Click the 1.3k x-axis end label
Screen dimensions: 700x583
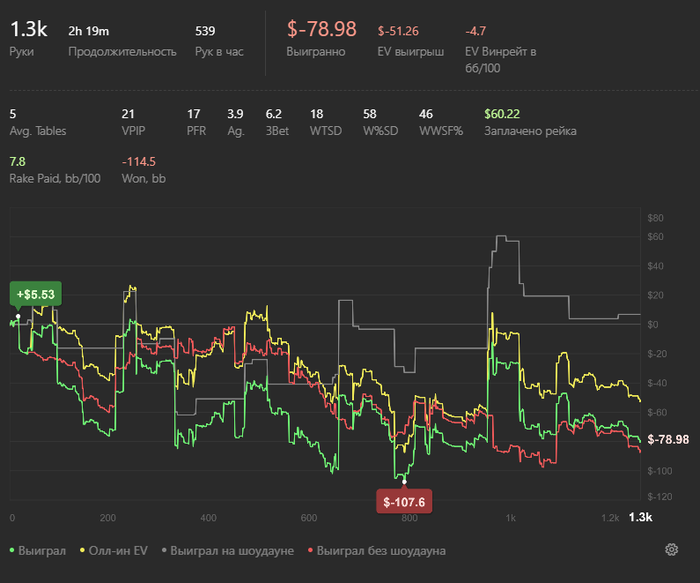point(640,517)
